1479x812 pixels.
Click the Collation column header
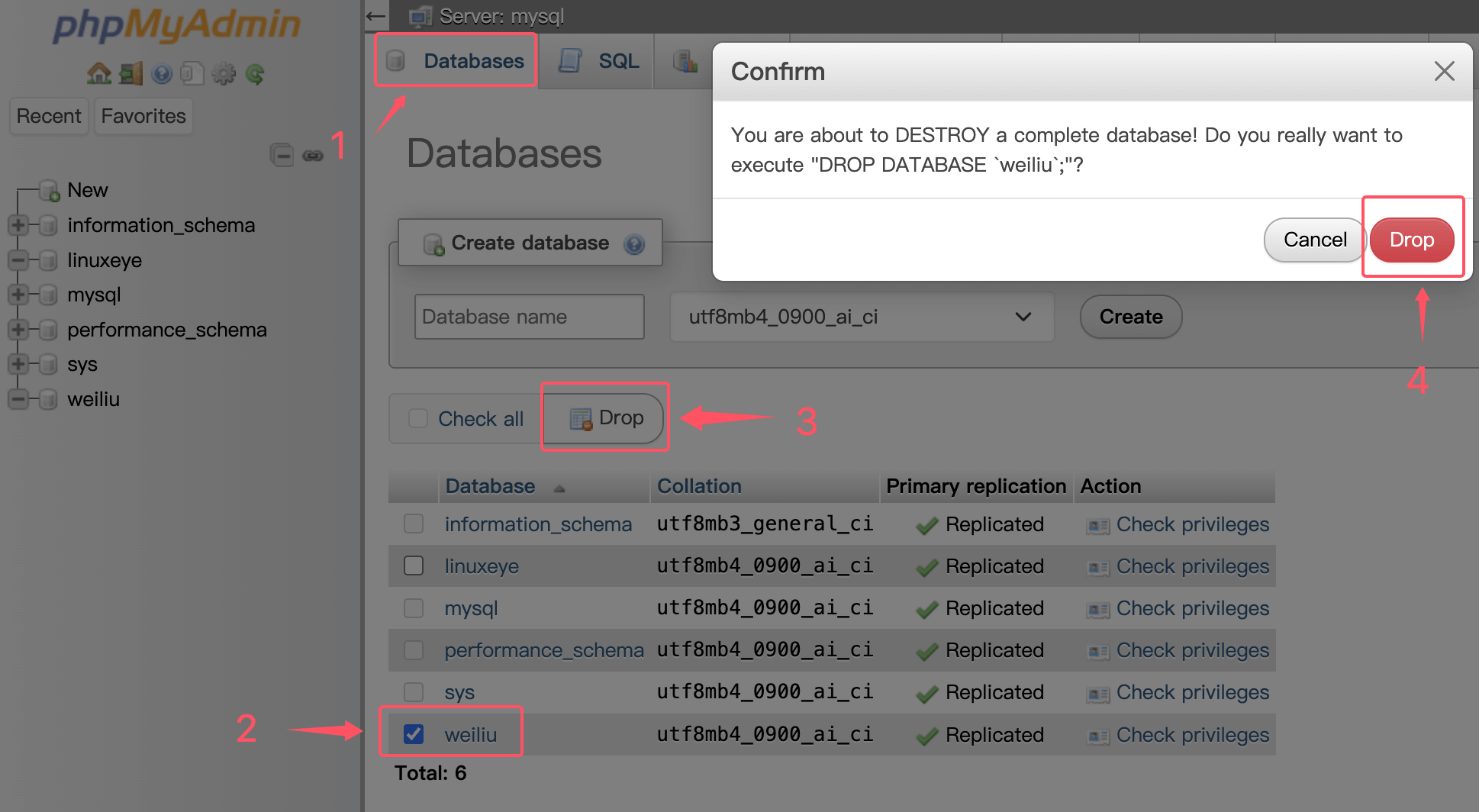click(699, 486)
